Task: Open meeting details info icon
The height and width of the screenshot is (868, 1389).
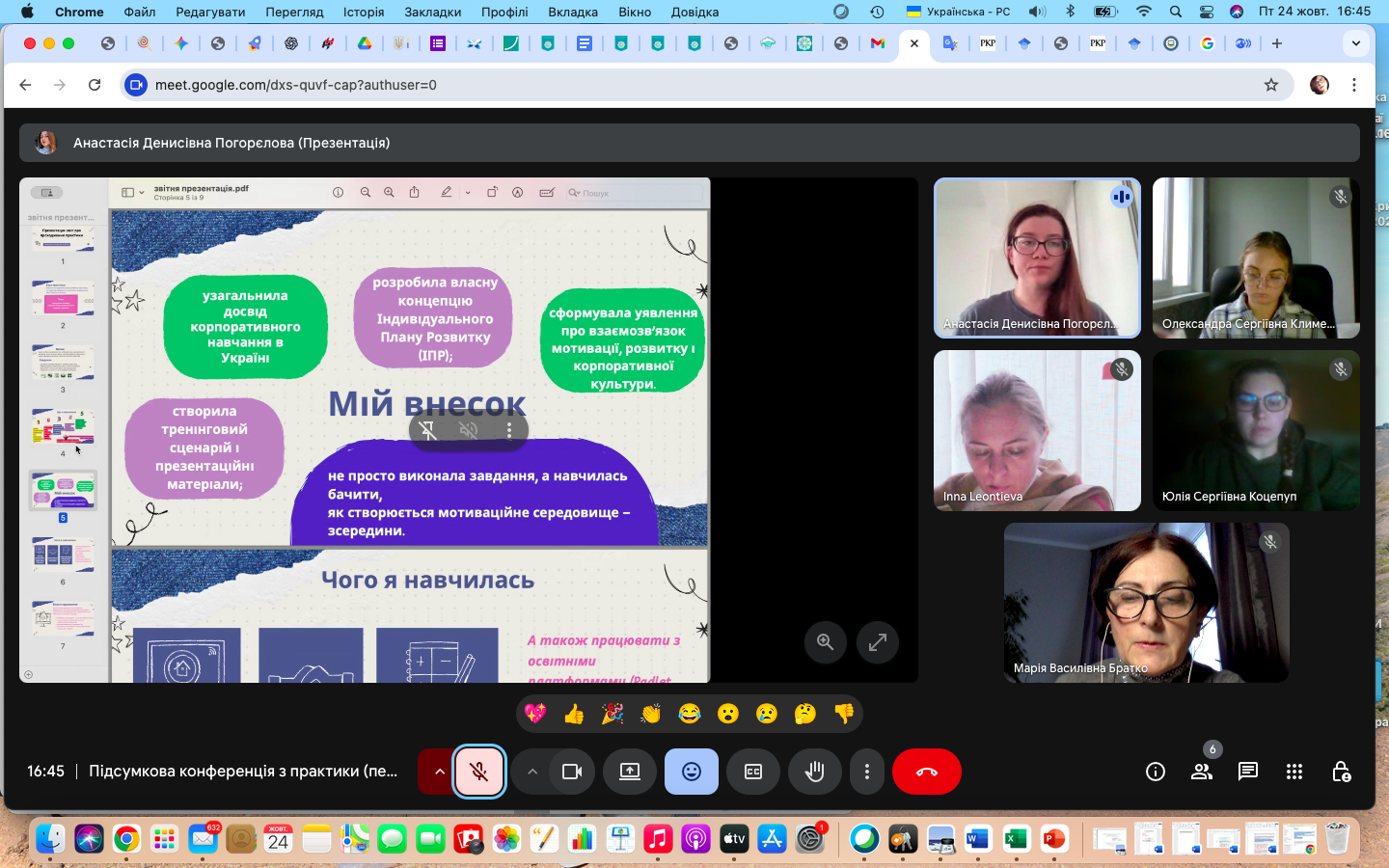Action: [1156, 772]
